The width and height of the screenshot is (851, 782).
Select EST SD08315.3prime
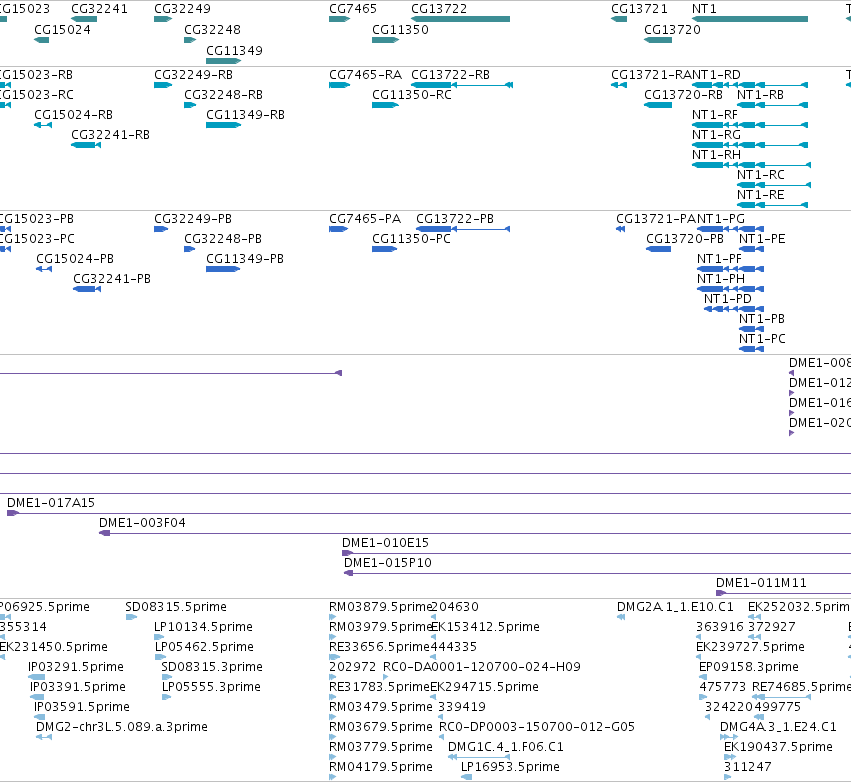click(x=167, y=678)
